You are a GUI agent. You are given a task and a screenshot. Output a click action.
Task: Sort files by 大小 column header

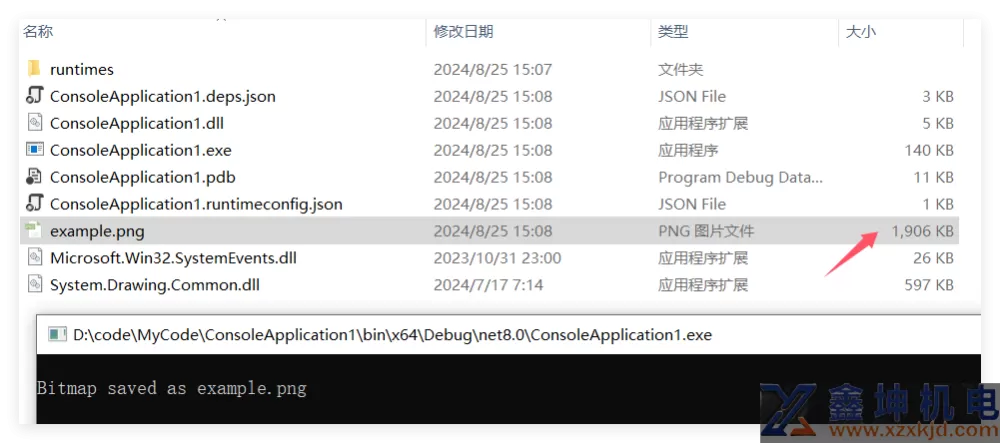pyautogui.click(x=860, y=31)
